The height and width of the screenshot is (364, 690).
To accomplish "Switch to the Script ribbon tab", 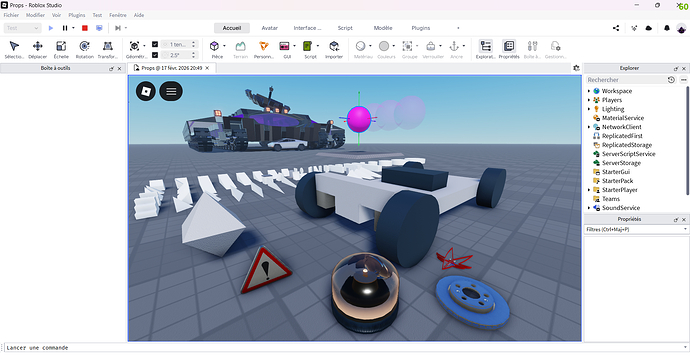I will point(345,28).
